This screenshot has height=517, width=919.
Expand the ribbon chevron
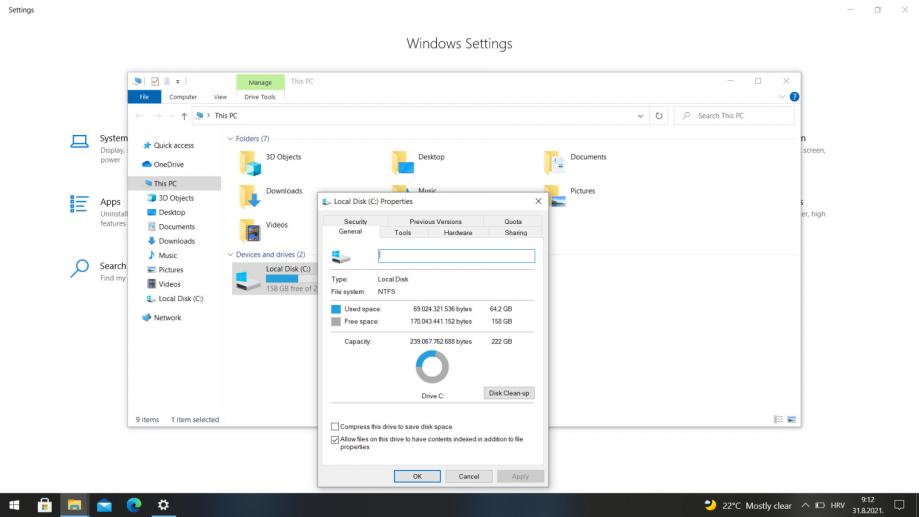point(782,97)
